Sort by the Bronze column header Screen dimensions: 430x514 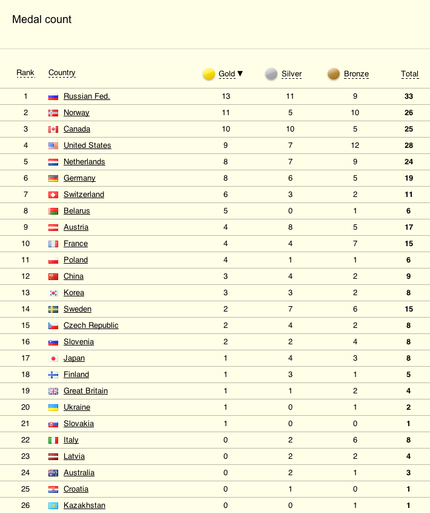[356, 74]
